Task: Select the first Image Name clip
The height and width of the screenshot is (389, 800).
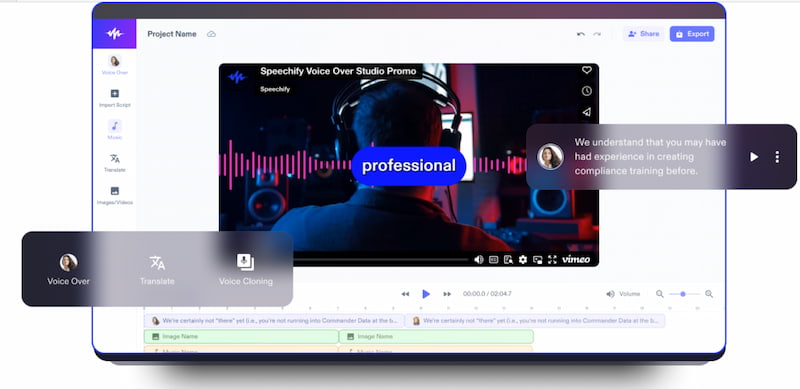Action: [x=241, y=336]
